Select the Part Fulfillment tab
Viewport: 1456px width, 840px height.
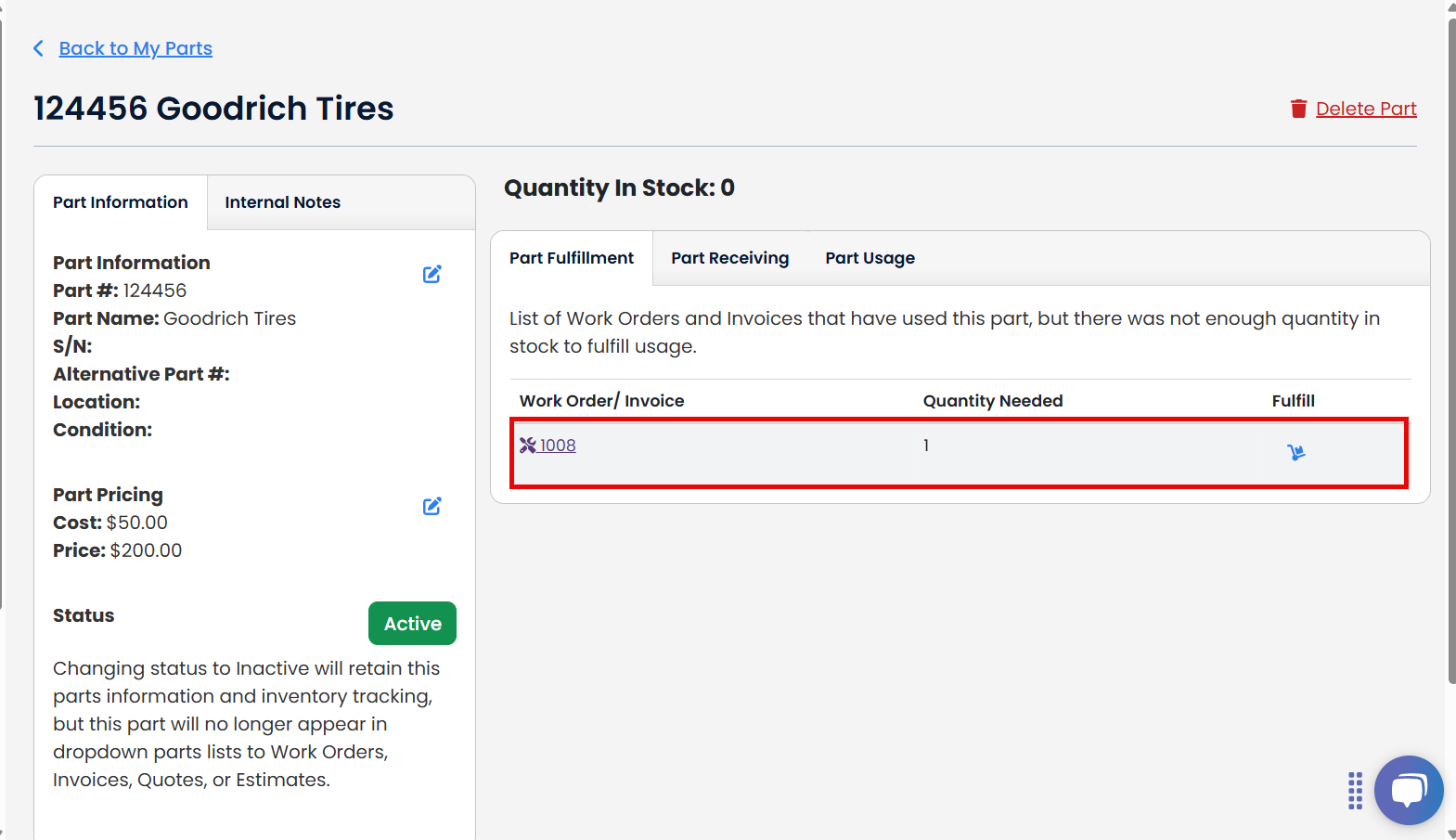point(572,258)
